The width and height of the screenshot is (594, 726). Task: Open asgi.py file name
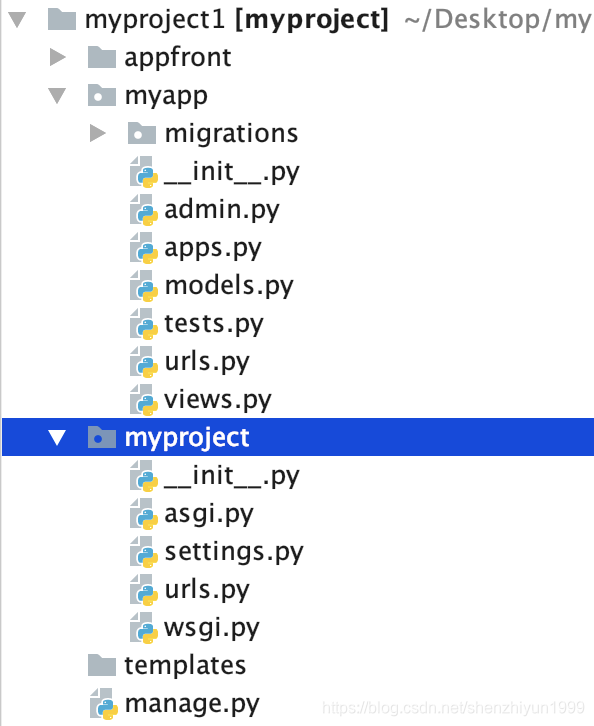[x=209, y=514]
